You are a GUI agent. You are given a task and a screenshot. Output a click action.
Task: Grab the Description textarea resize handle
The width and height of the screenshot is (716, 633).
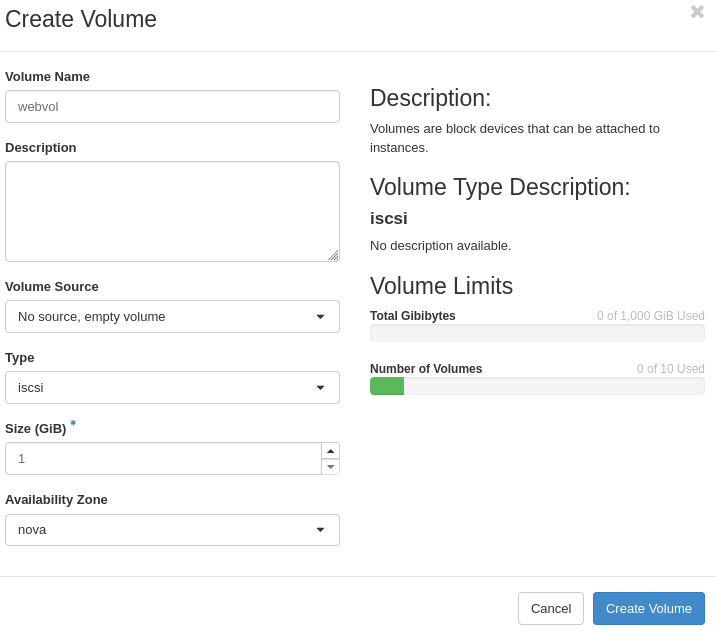pos(334,256)
